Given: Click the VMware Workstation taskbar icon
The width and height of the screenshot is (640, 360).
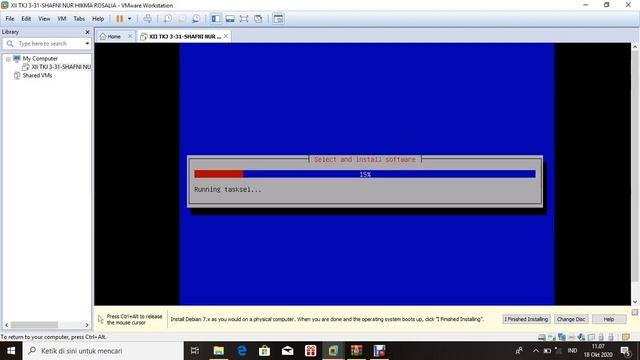Looking at the screenshot, I should click(x=333, y=351).
